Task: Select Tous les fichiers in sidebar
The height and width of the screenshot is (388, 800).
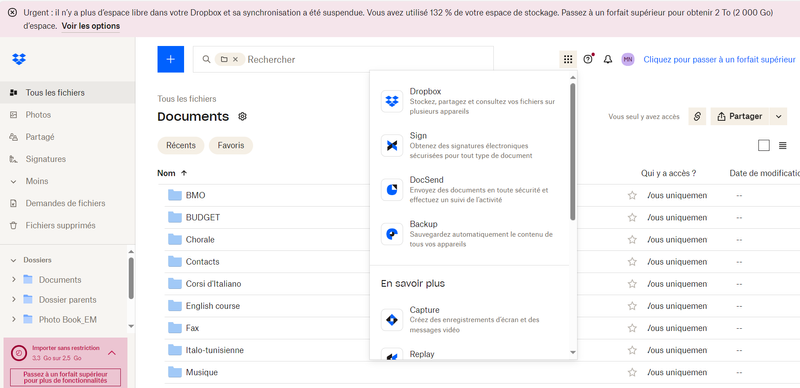Action: pyautogui.click(x=67, y=92)
